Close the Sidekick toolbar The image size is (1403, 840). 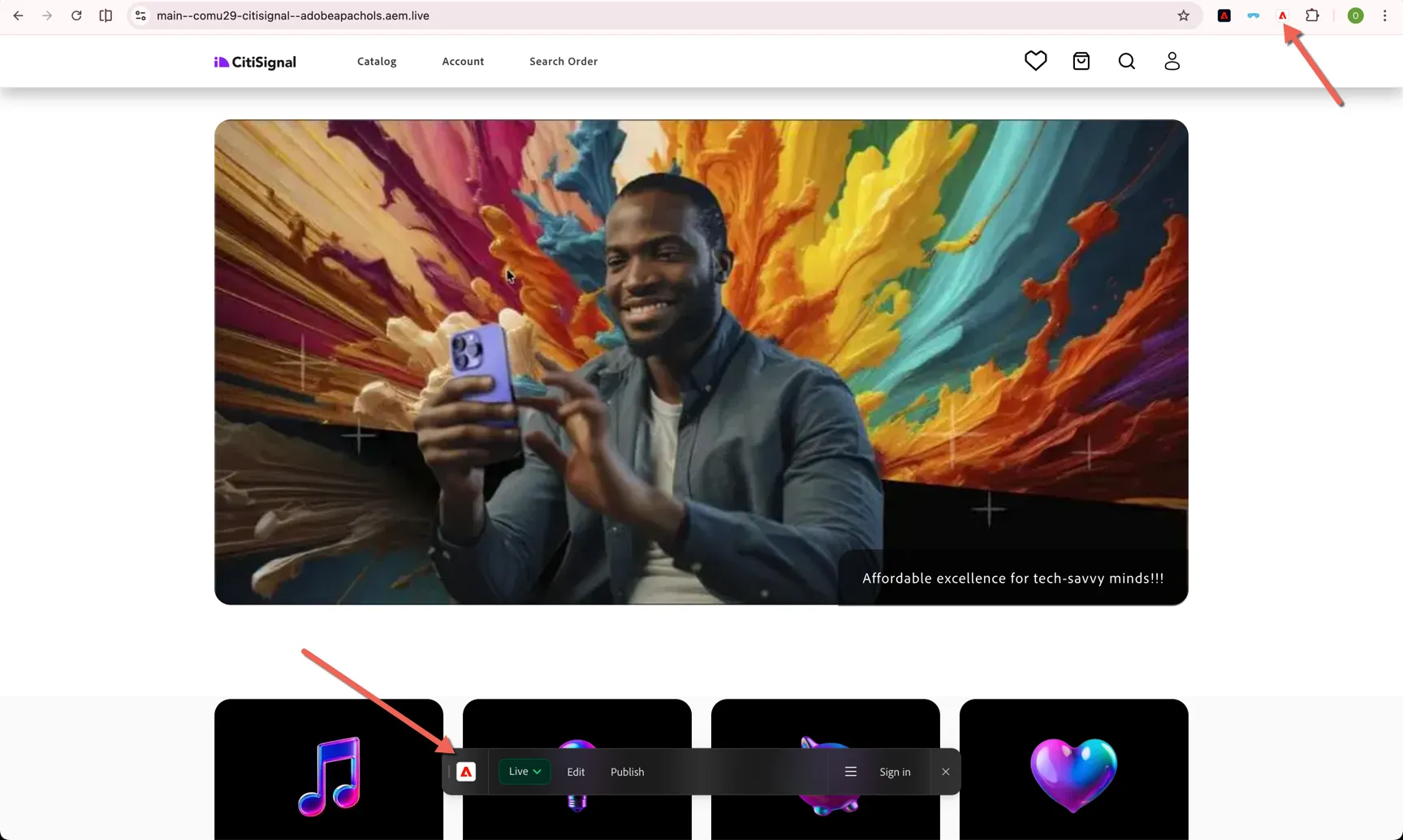click(x=945, y=772)
